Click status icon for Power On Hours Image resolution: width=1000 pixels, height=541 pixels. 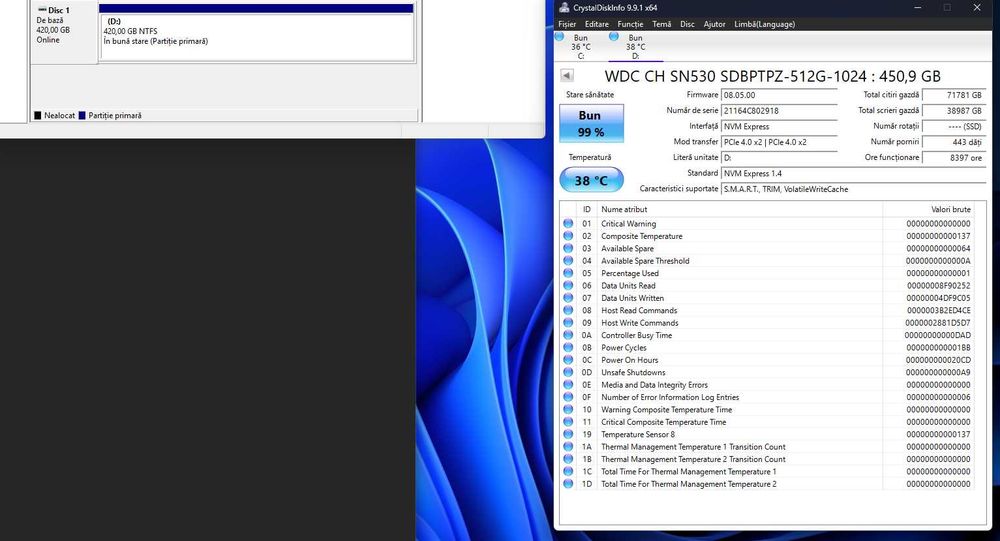(x=568, y=360)
